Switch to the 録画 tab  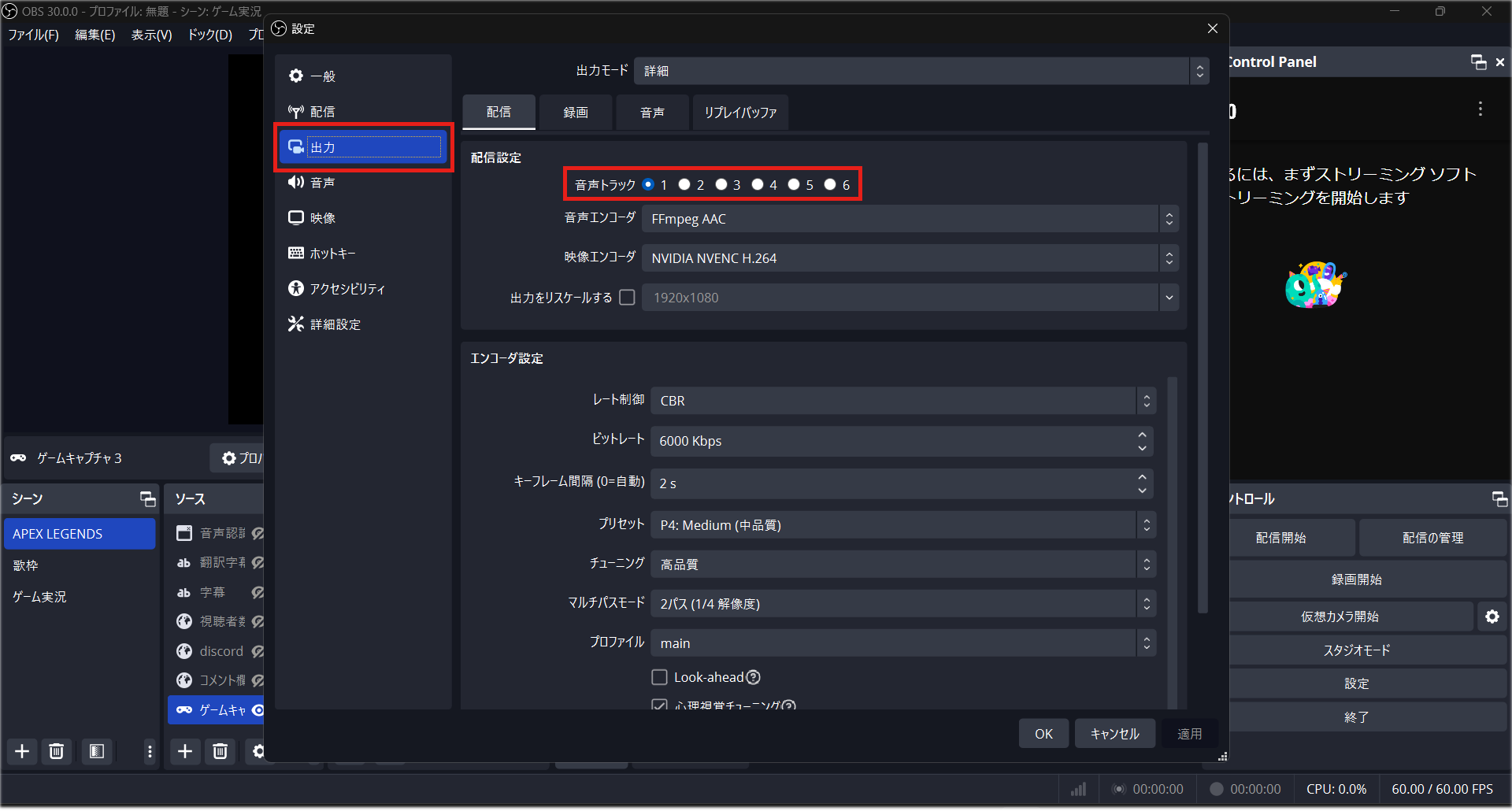coord(576,112)
